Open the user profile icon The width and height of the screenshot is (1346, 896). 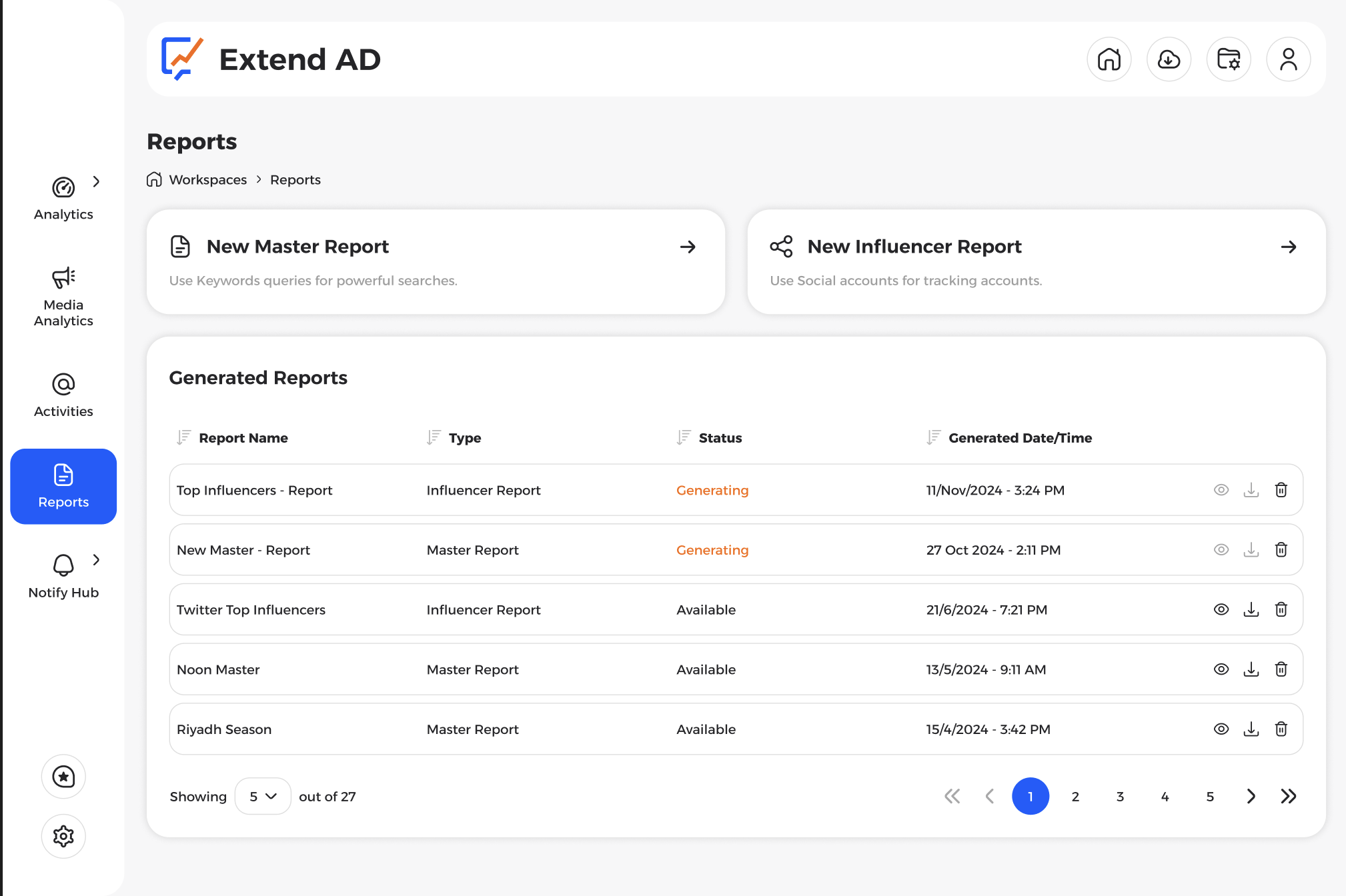(1288, 59)
